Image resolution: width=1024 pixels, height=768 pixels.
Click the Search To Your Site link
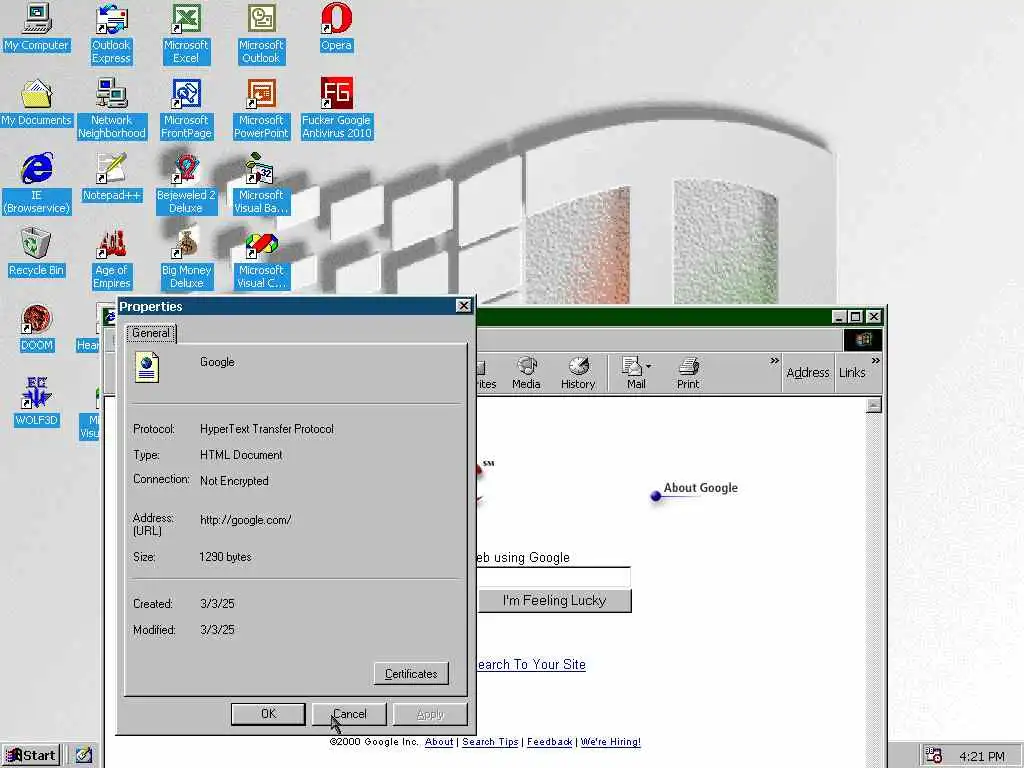(531, 665)
